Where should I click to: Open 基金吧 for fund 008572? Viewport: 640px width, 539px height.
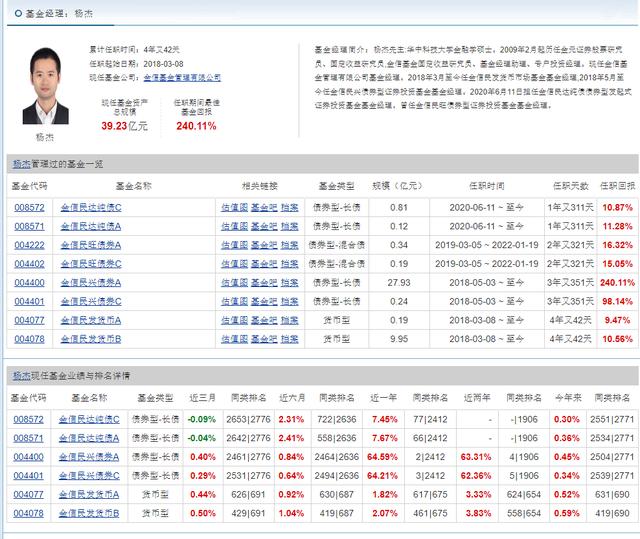click(264, 208)
